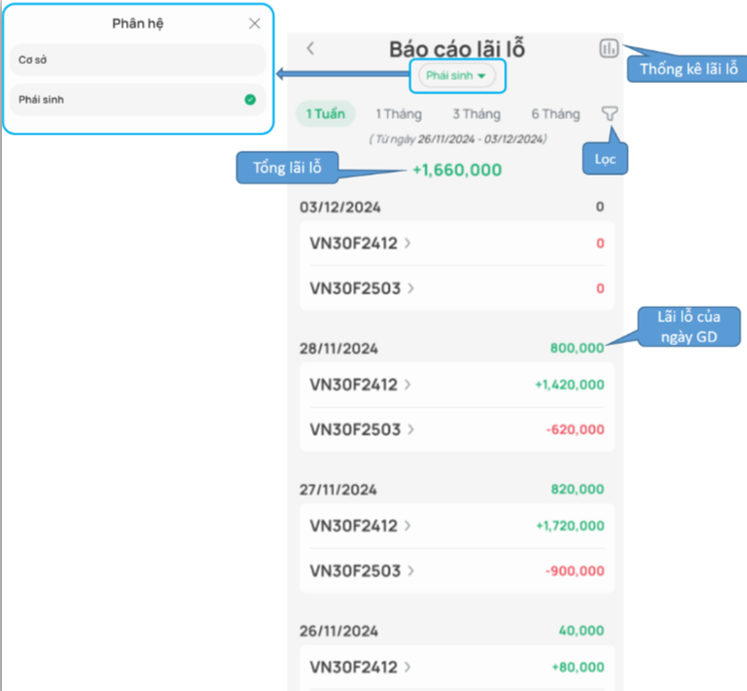This screenshot has height=691, width=747.
Task: Open the filter funnel icon
Action: 609,113
